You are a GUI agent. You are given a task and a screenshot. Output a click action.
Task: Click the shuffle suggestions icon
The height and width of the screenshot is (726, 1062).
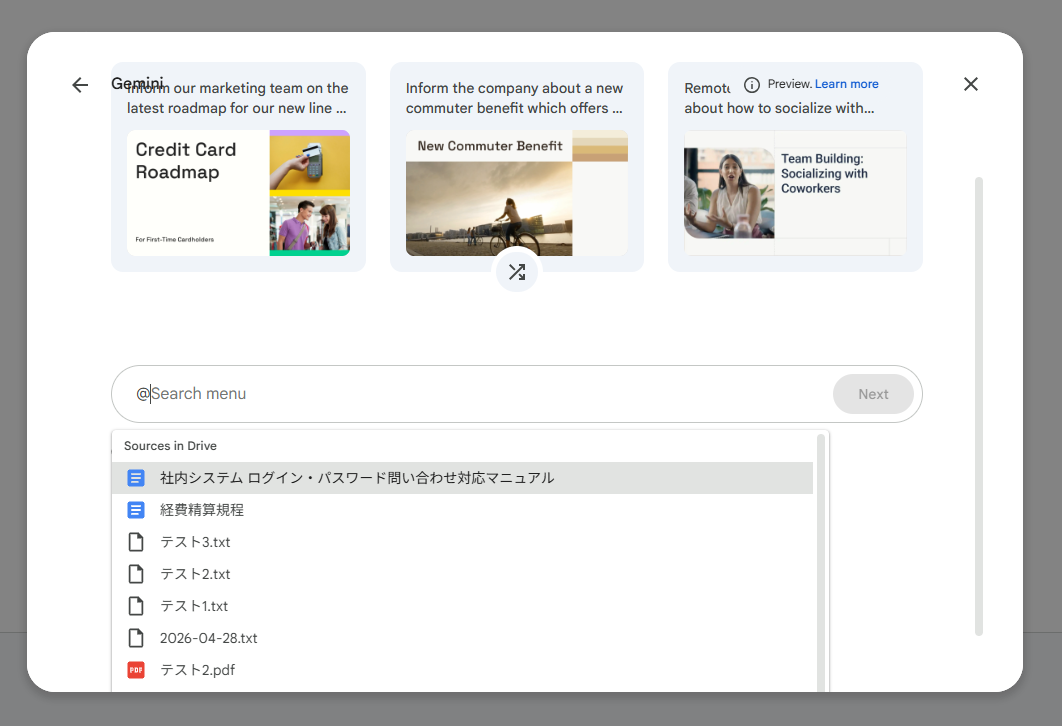[x=517, y=272]
